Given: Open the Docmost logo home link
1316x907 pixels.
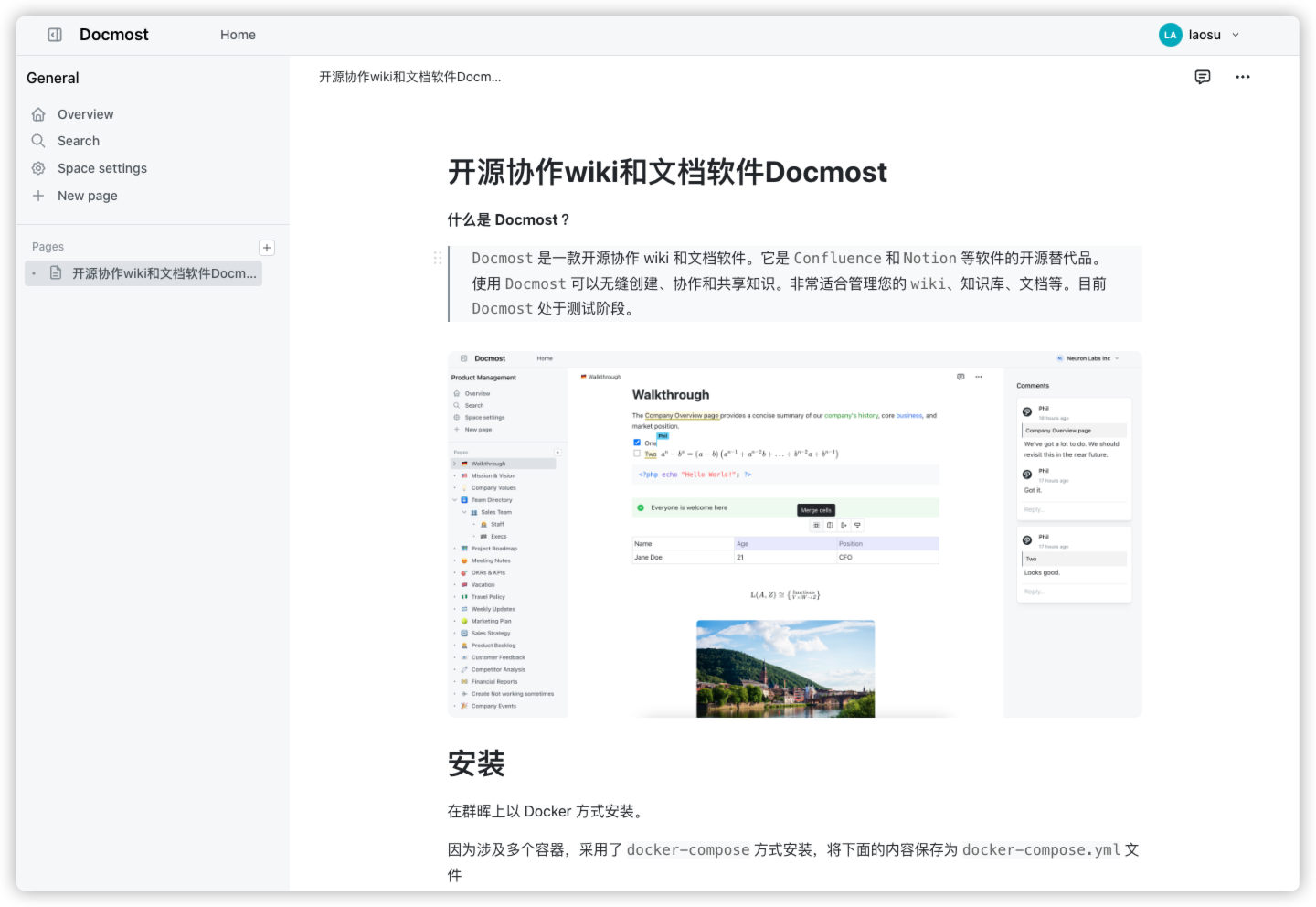Looking at the screenshot, I should coord(113,35).
